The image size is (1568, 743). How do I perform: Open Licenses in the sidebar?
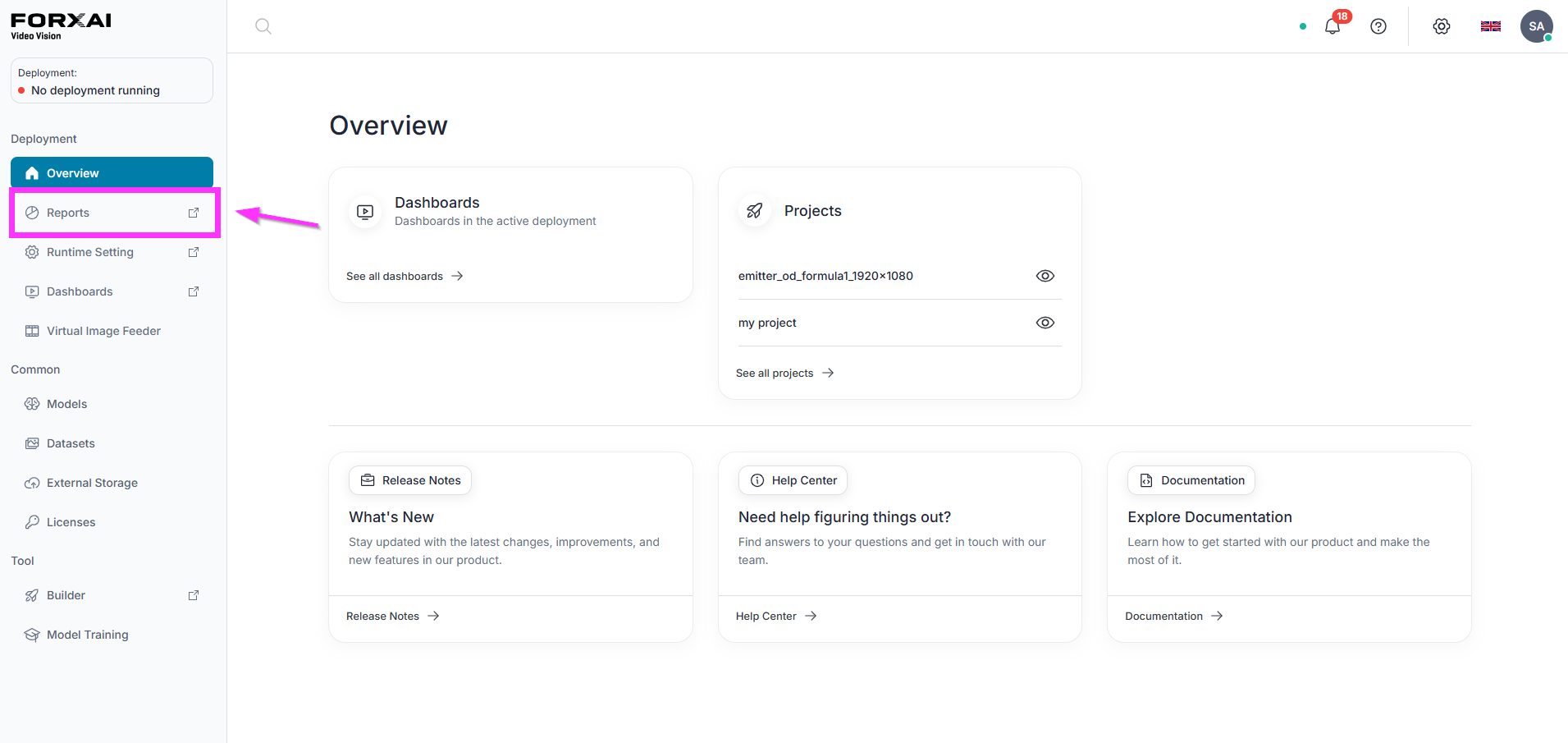click(x=112, y=522)
